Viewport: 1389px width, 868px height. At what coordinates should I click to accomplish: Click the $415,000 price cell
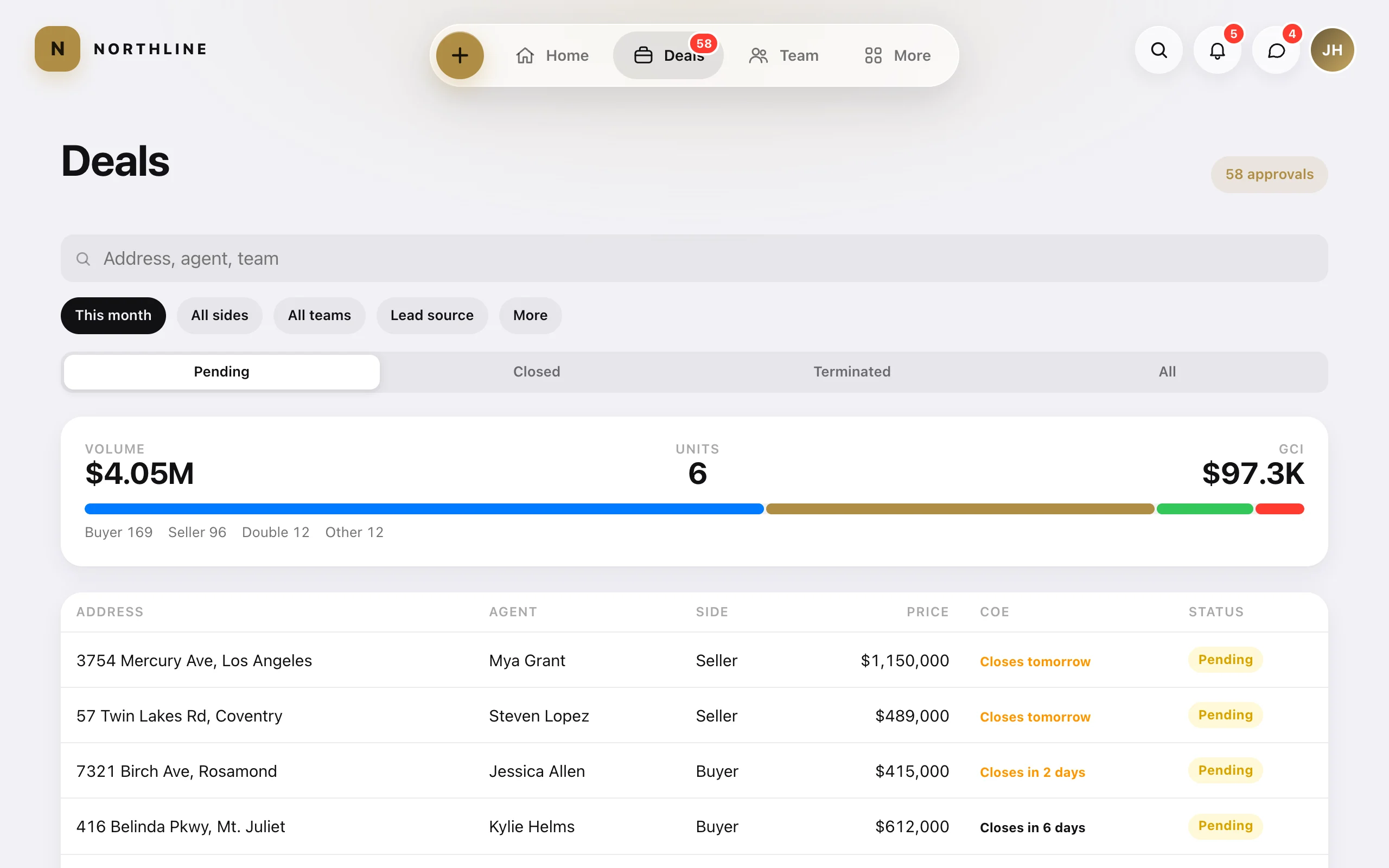pos(912,771)
